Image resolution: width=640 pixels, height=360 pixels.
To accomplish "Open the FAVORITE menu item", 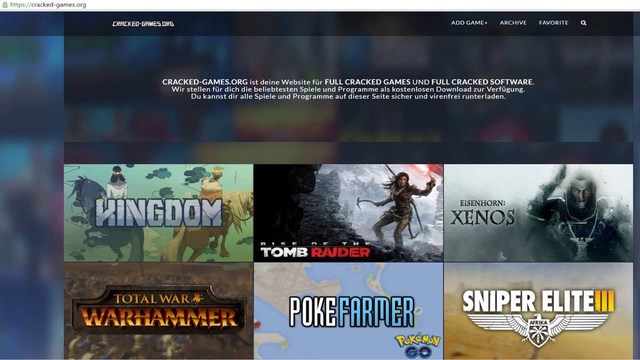I will click(553, 23).
